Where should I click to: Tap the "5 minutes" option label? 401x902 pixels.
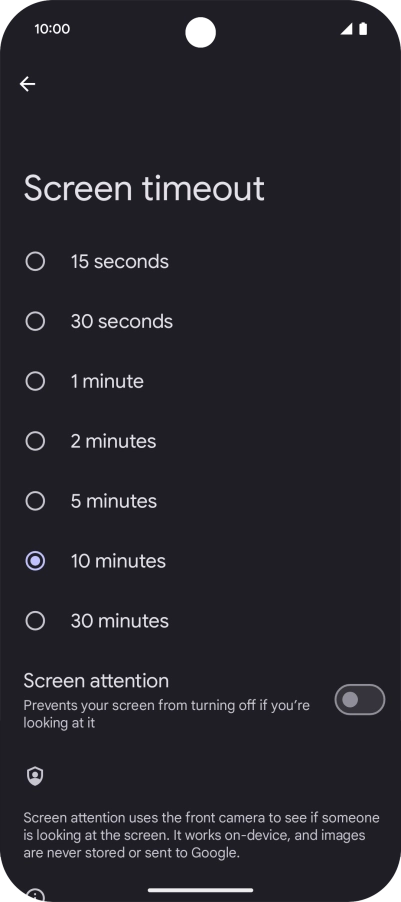pyautogui.click(x=113, y=501)
